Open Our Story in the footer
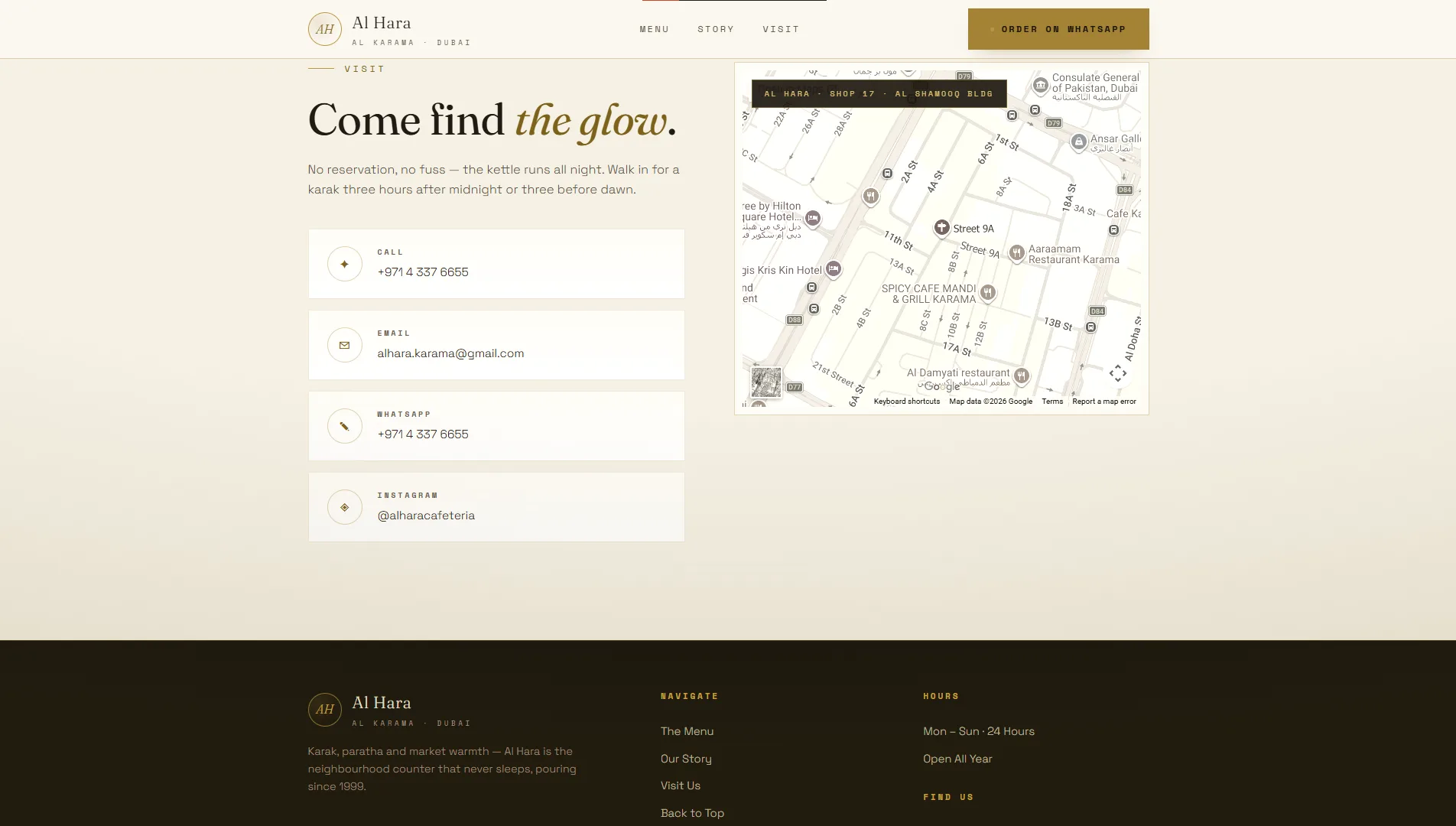This screenshot has height=826, width=1456. pos(686,759)
